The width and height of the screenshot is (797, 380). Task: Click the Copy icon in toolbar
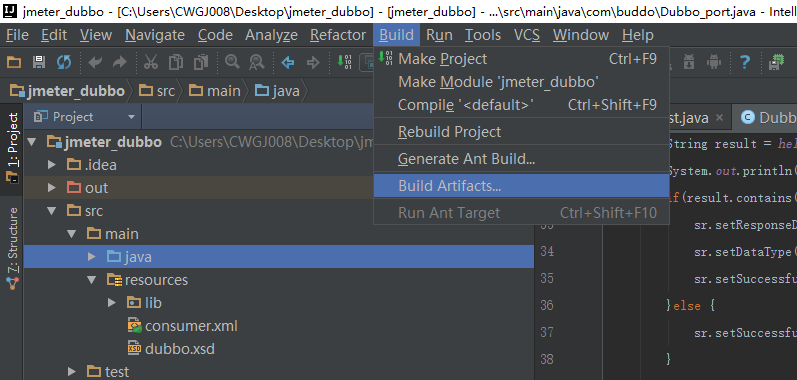click(176, 62)
